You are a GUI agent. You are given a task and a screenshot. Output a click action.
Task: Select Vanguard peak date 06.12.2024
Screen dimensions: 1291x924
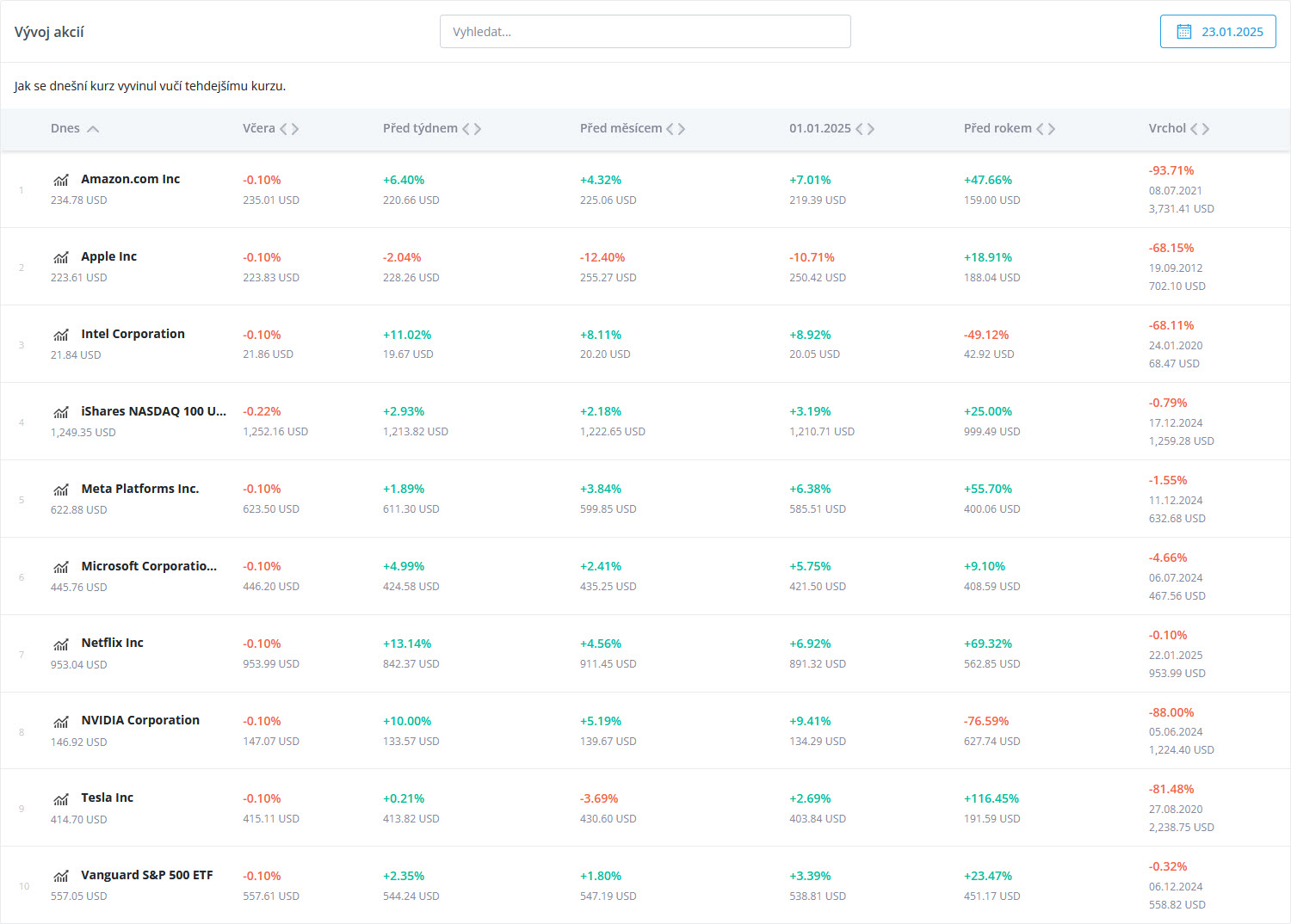[1176, 887]
